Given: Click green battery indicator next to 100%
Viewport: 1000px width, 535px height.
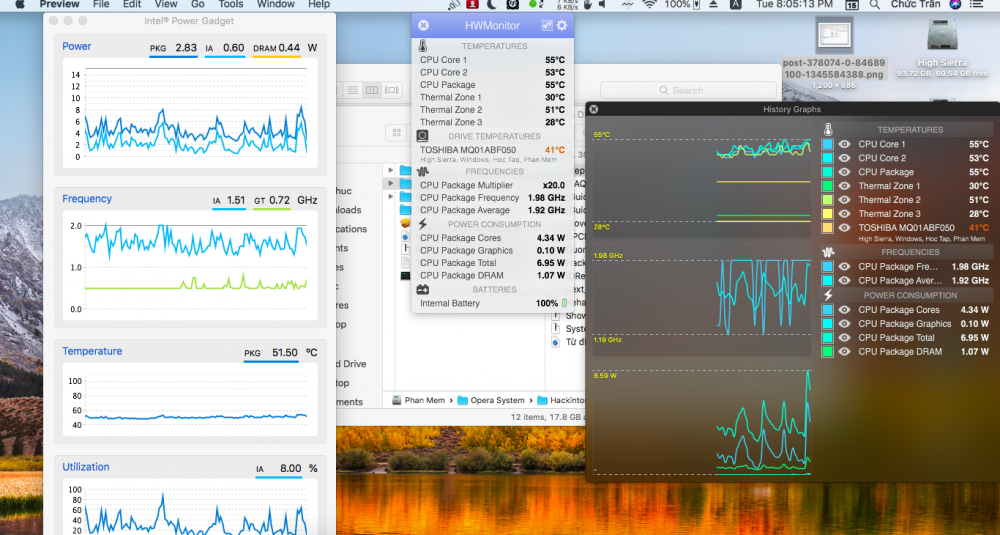Looking at the screenshot, I should pyautogui.click(x=564, y=304).
